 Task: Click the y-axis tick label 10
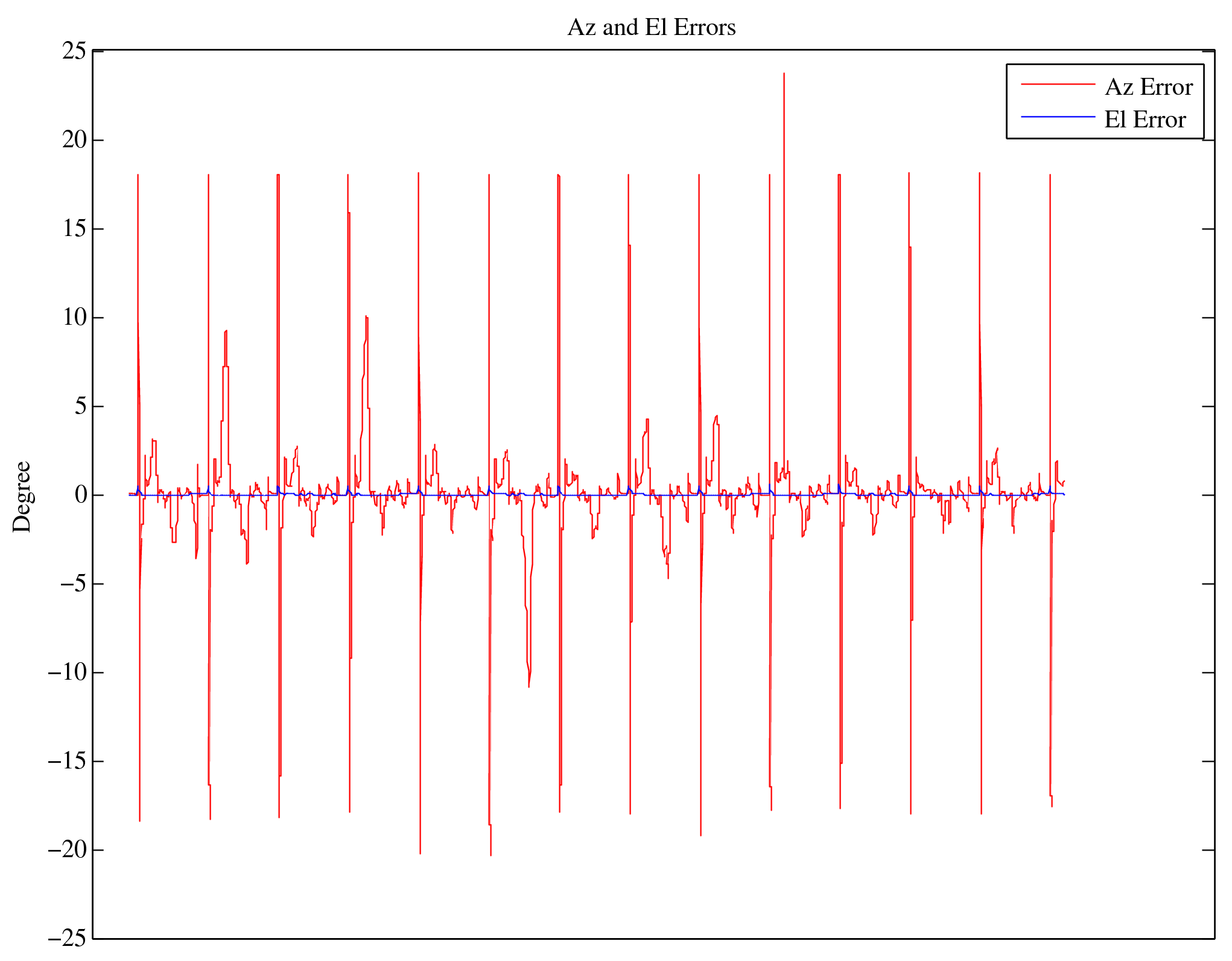click(75, 318)
